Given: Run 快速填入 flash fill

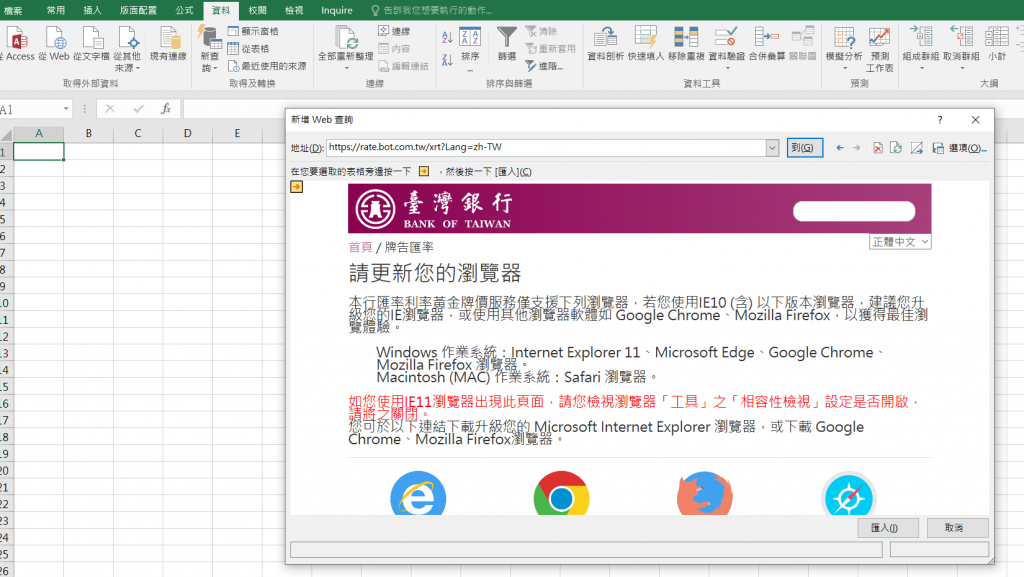Looking at the screenshot, I should tap(645, 44).
